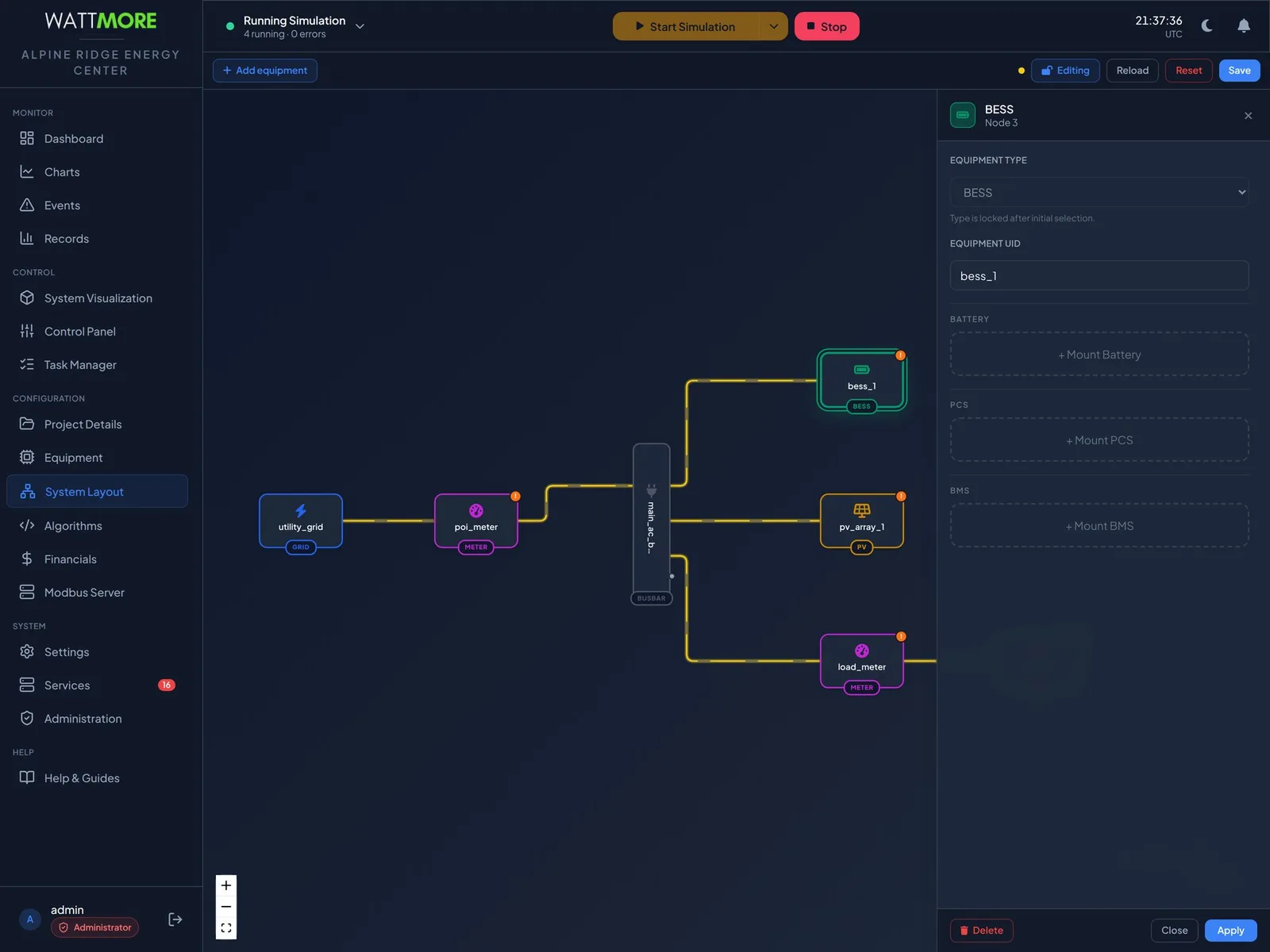Apply the BESS panel changes

click(1230, 931)
